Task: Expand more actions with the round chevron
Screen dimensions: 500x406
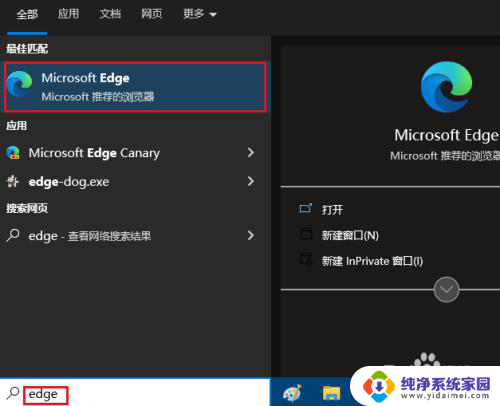Action: click(x=446, y=289)
